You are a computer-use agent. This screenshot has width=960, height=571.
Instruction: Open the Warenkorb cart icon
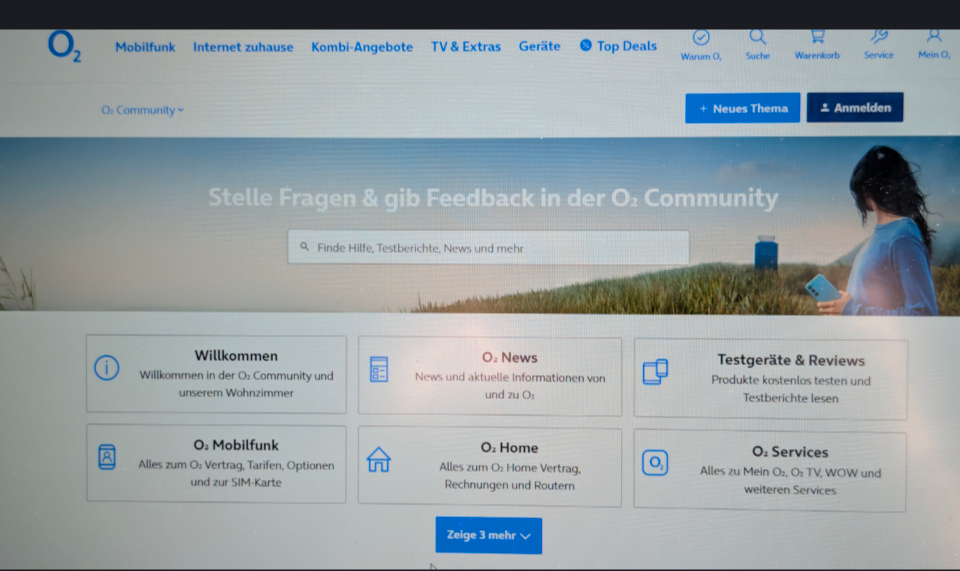(x=817, y=37)
